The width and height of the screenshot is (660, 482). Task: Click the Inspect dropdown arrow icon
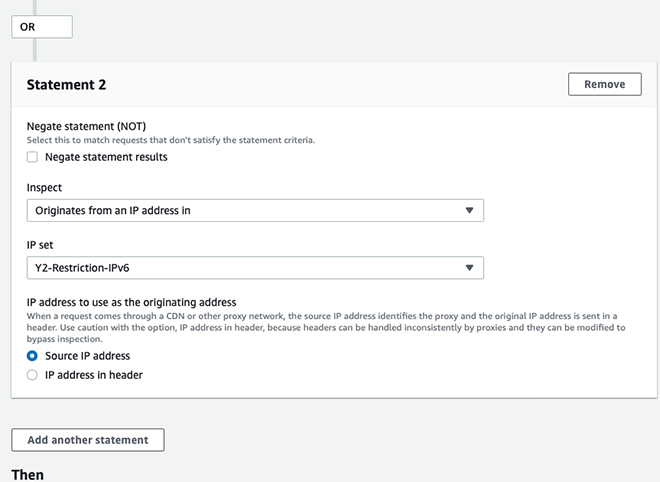pos(469,210)
